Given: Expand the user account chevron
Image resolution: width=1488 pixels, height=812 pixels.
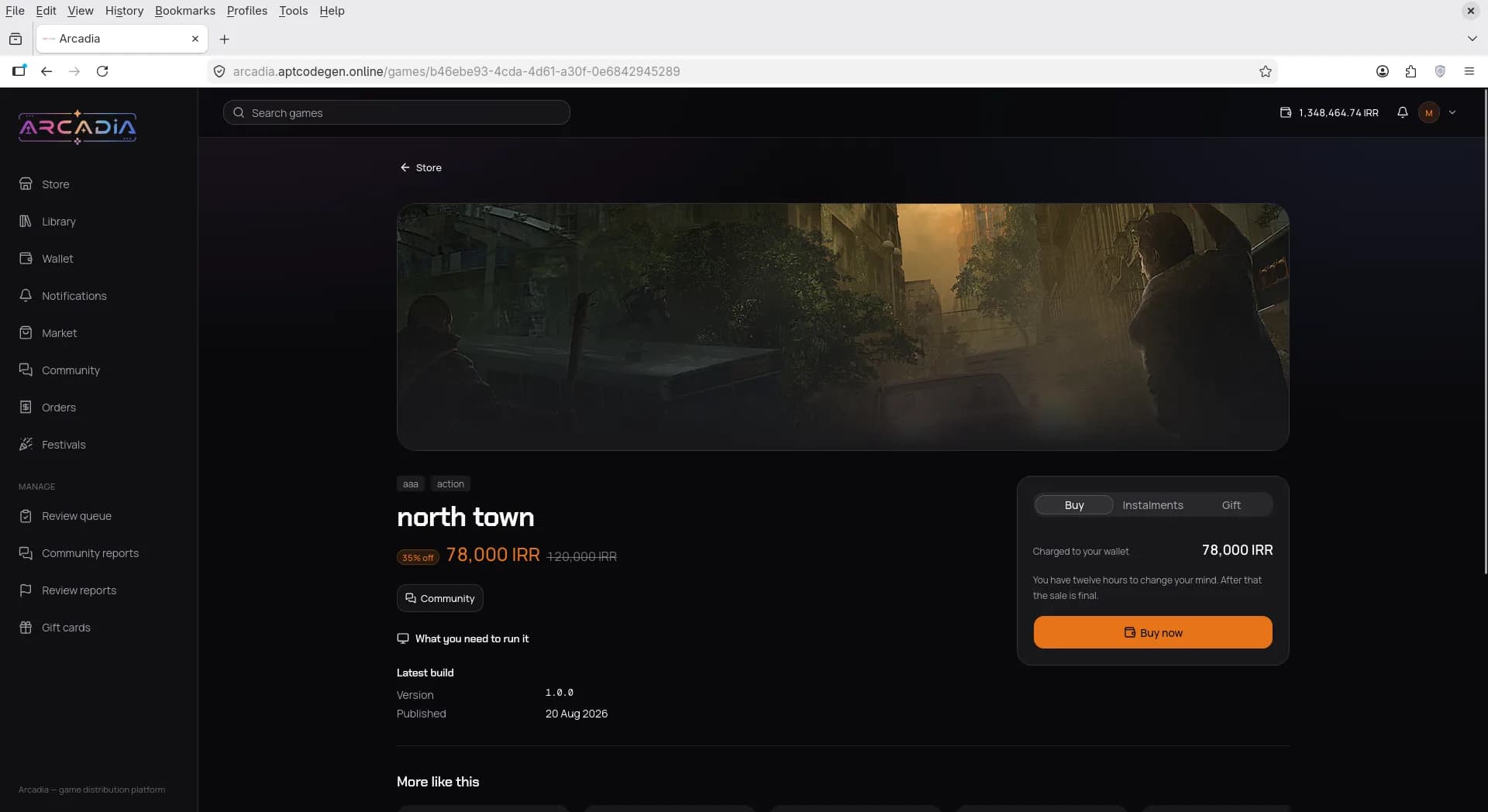Looking at the screenshot, I should (x=1452, y=112).
